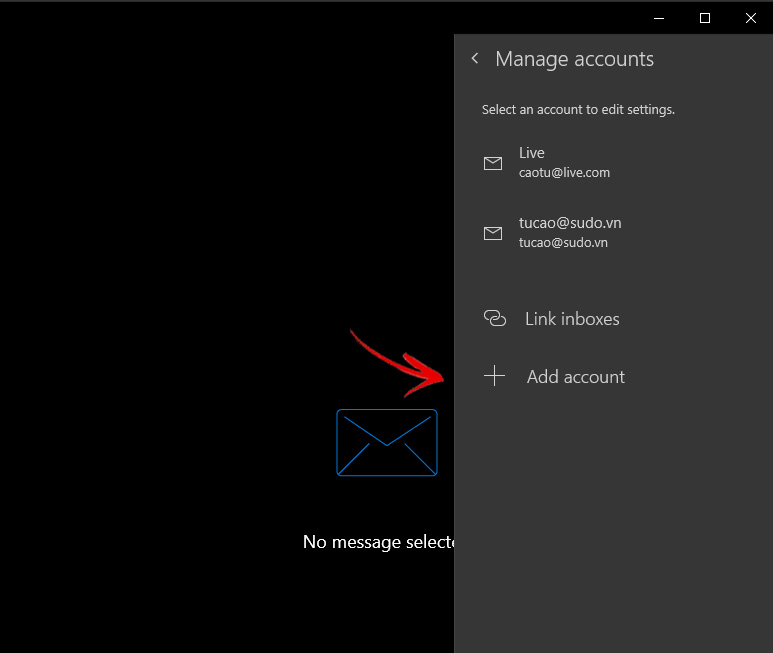The height and width of the screenshot is (653, 773).
Task: Close the Mail window
Action: [x=750, y=18]
